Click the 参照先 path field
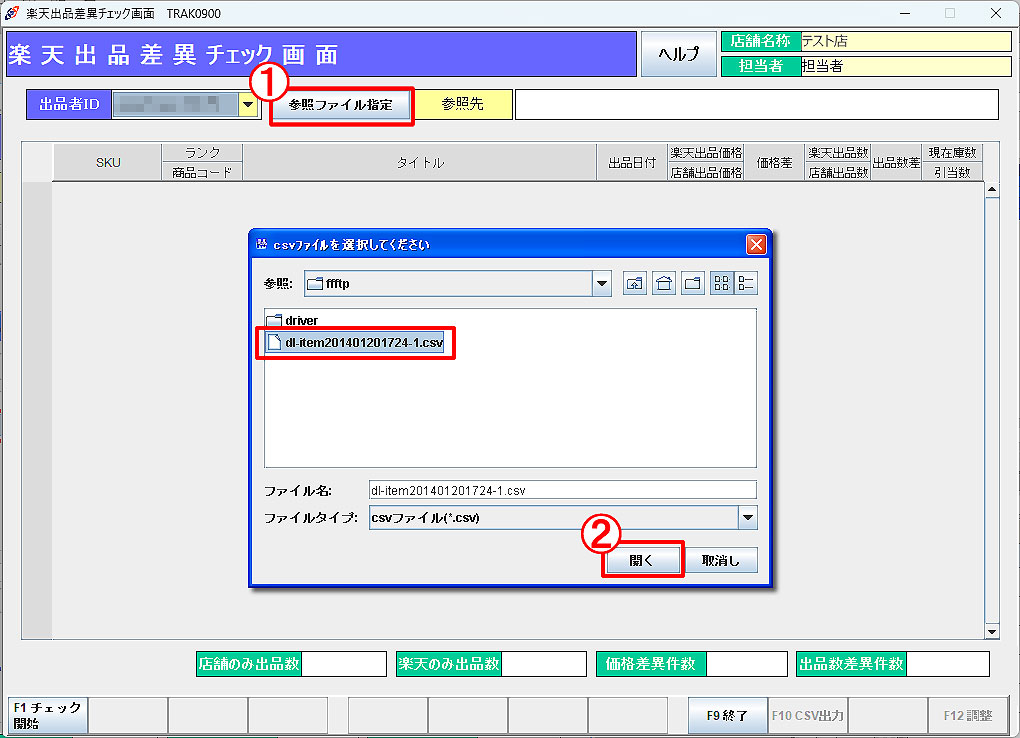Screen dimensions: 1020x738 tap(757, 104)
